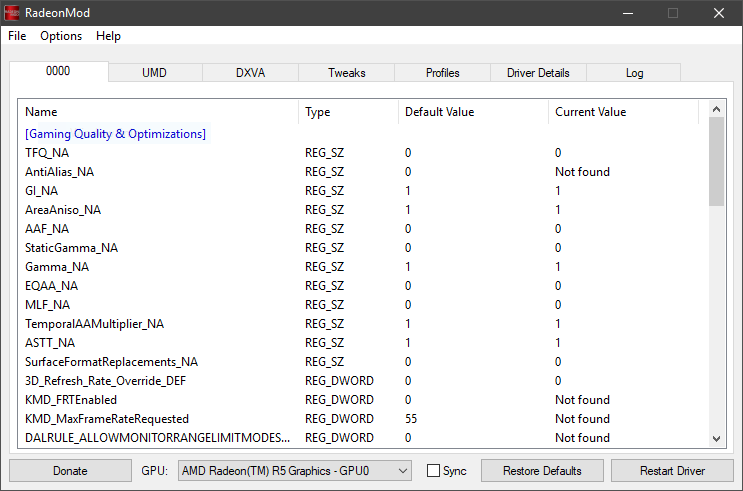Switch to the DXVA tab
The height and width of the screenshot is (491, 743).
(250, 73)
